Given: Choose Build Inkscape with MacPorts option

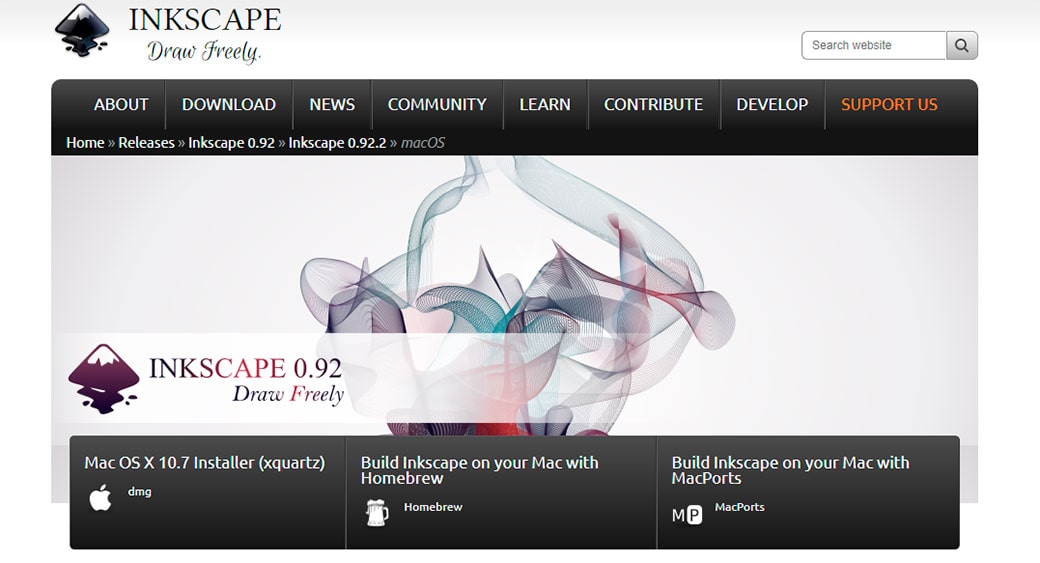Looking at the screenshot, I should point(790,470).
